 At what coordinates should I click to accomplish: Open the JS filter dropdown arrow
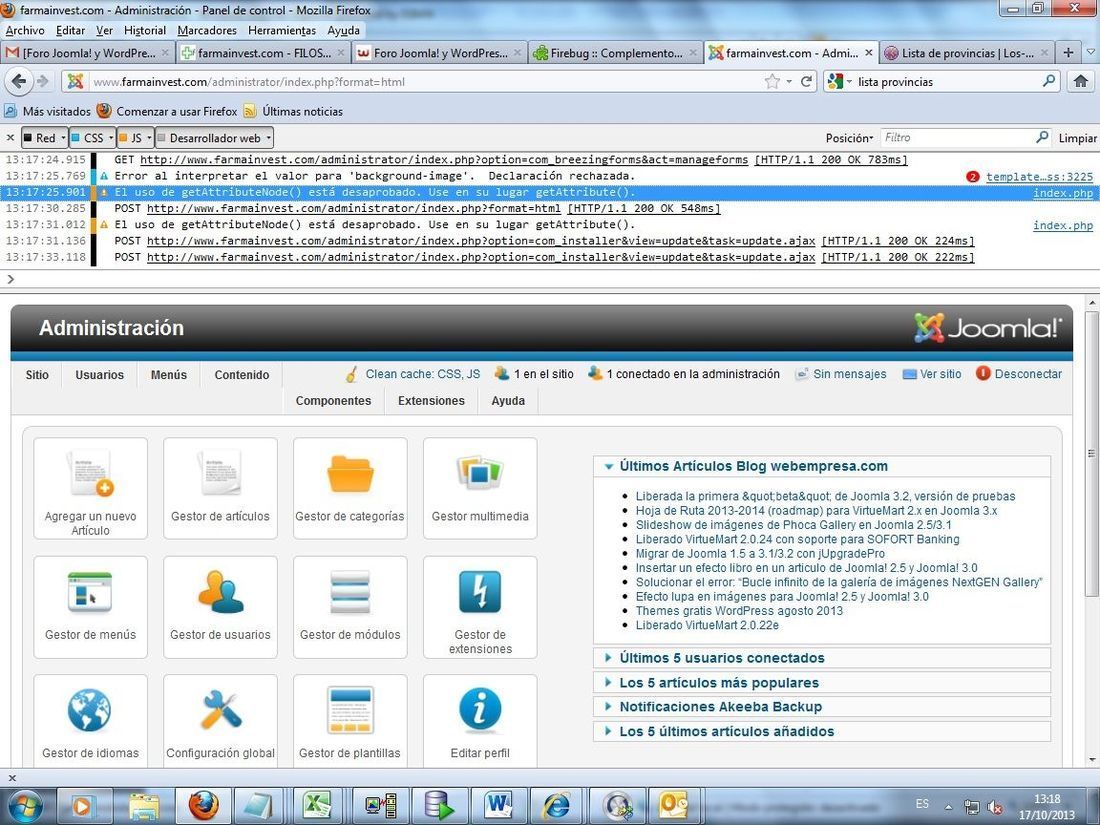click(x=149, y=138)
